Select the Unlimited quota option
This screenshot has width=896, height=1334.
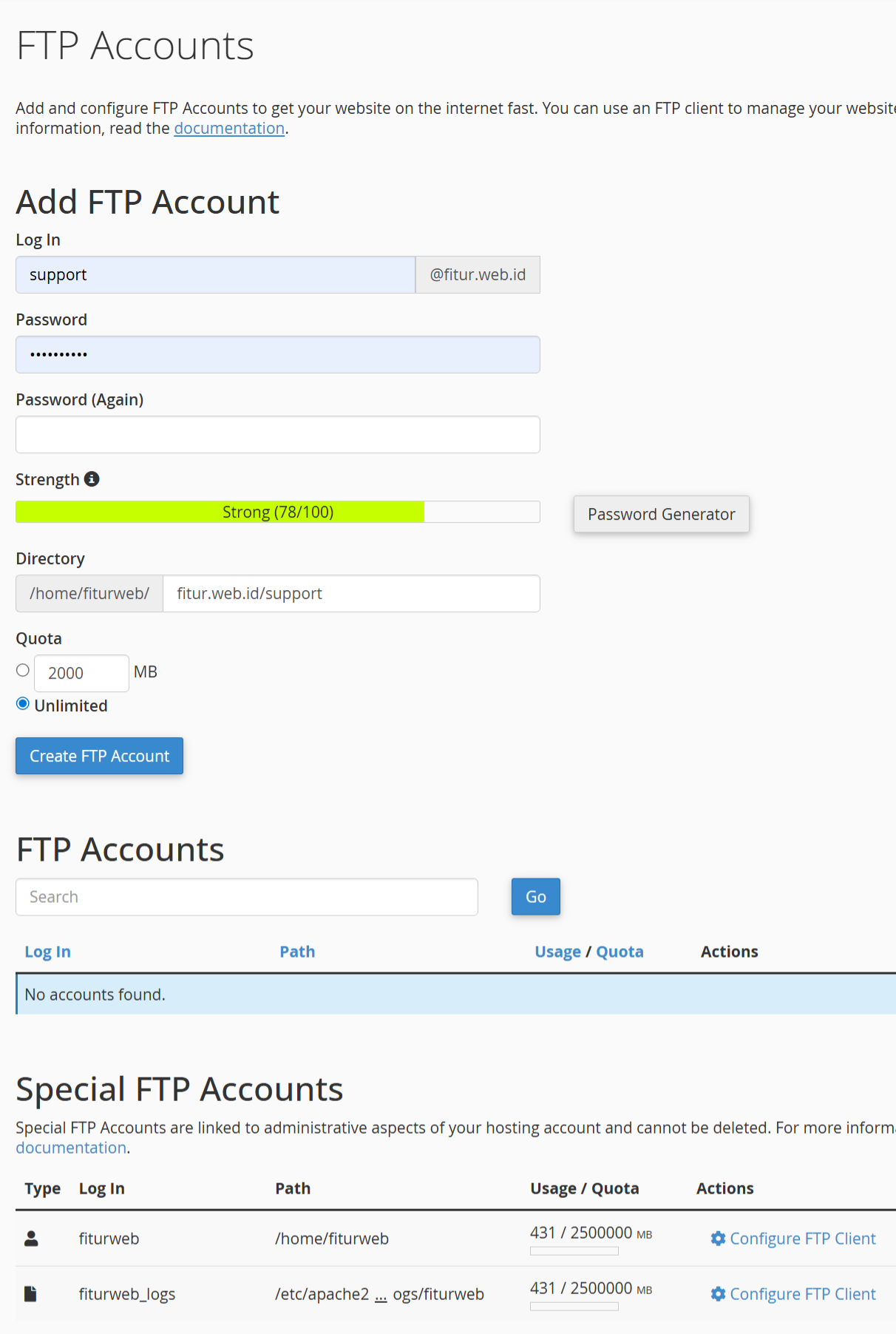point(22,703)
